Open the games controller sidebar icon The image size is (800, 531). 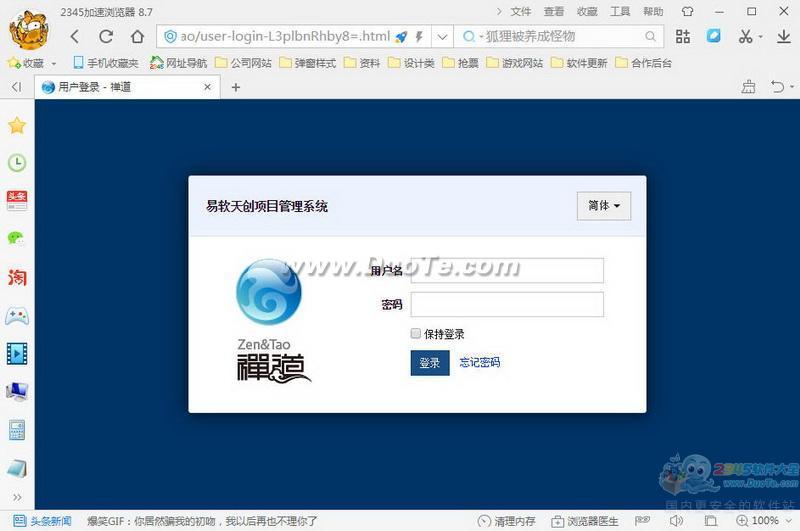coord(16,316)
